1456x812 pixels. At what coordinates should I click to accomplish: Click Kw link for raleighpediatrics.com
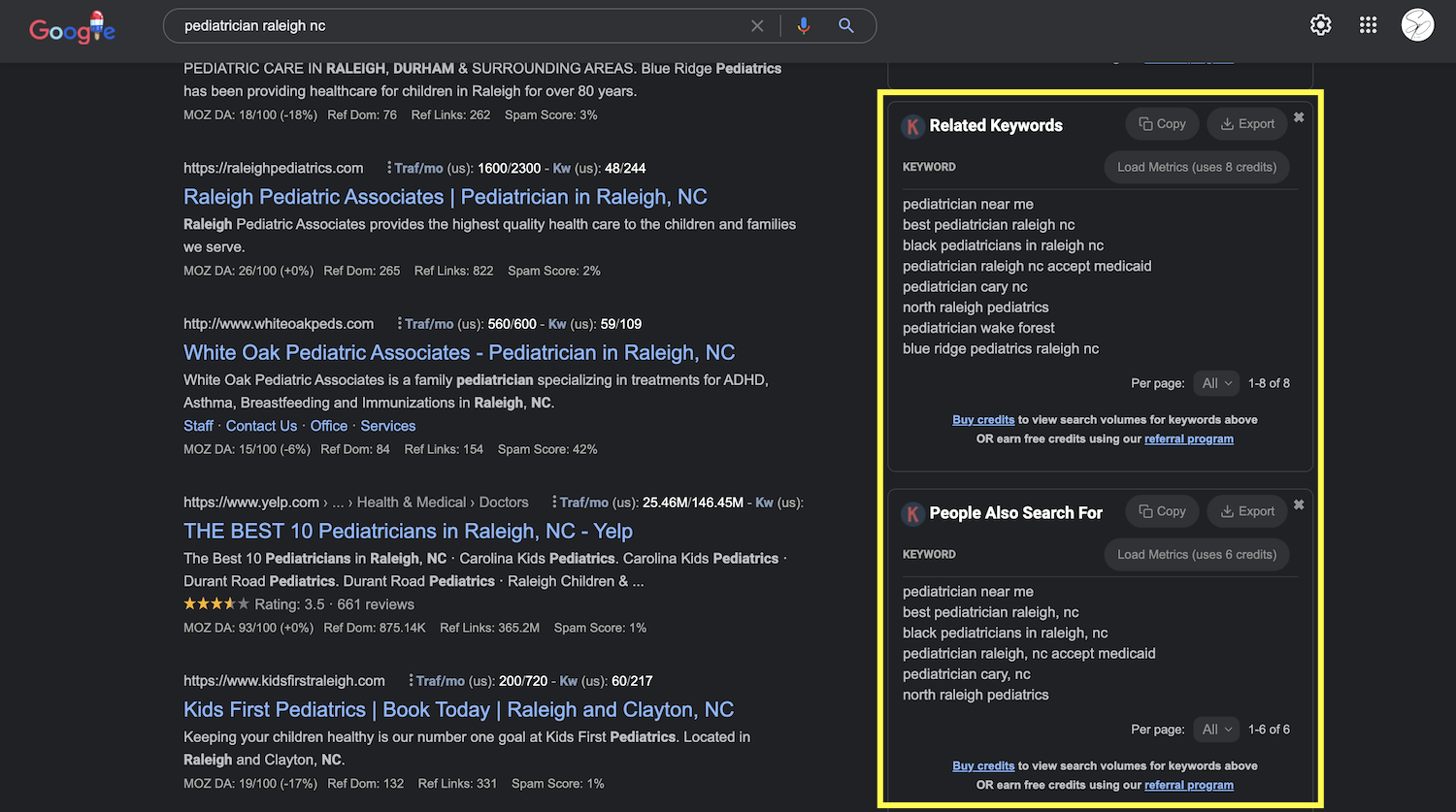tap(562, 169)
